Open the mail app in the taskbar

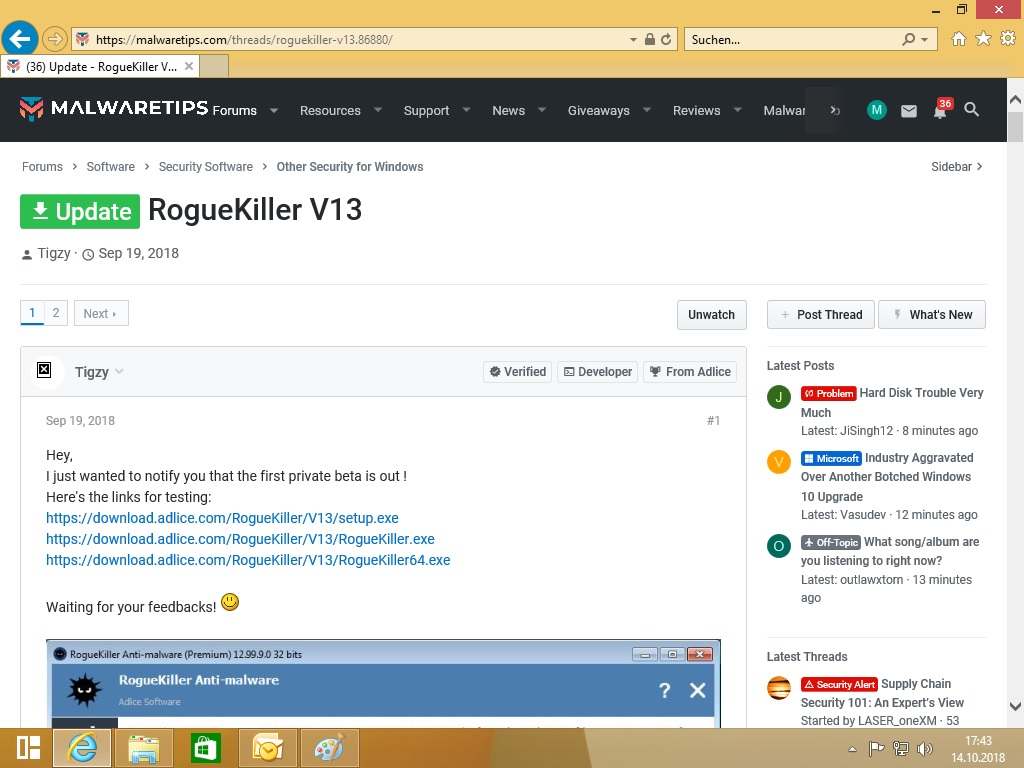[x=268, y=748]
